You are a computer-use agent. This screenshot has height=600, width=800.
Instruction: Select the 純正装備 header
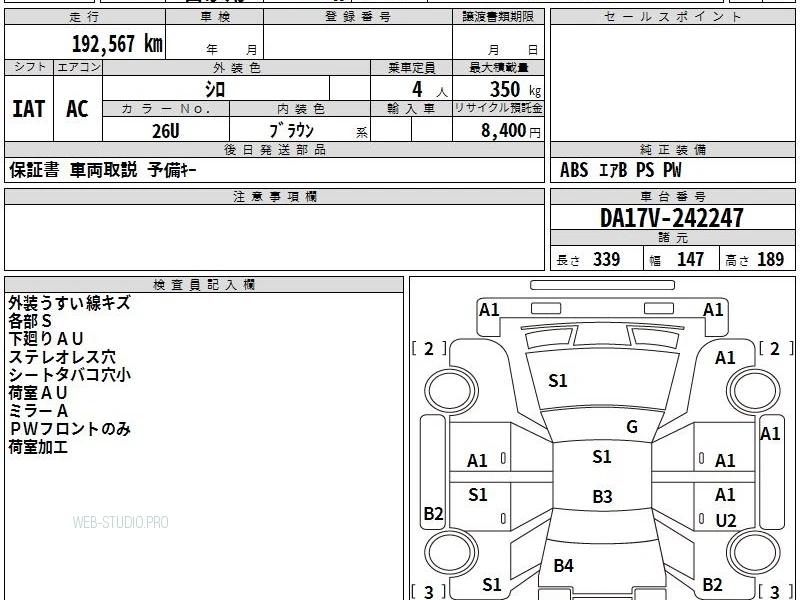click(672, 149)
